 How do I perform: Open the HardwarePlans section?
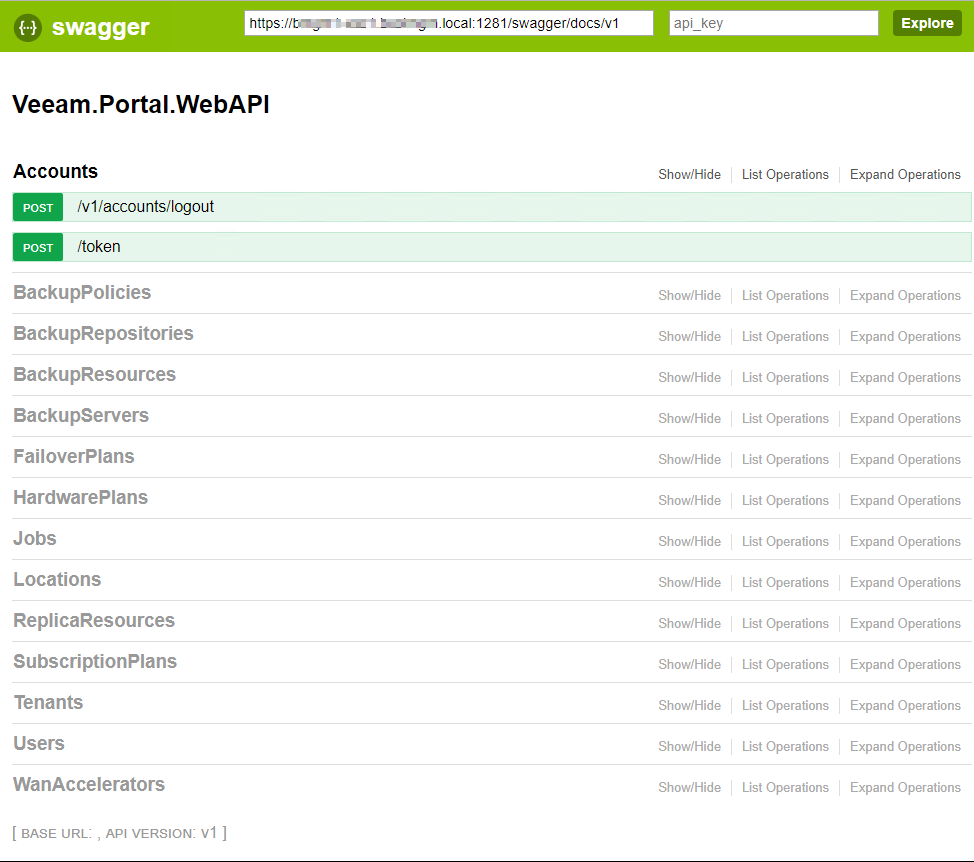(x=81, y=497)
